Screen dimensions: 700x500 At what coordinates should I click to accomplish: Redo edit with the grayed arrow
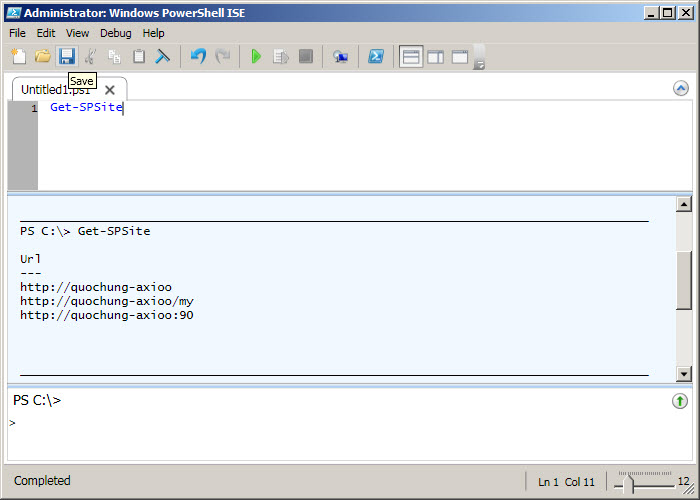point(222,56)
